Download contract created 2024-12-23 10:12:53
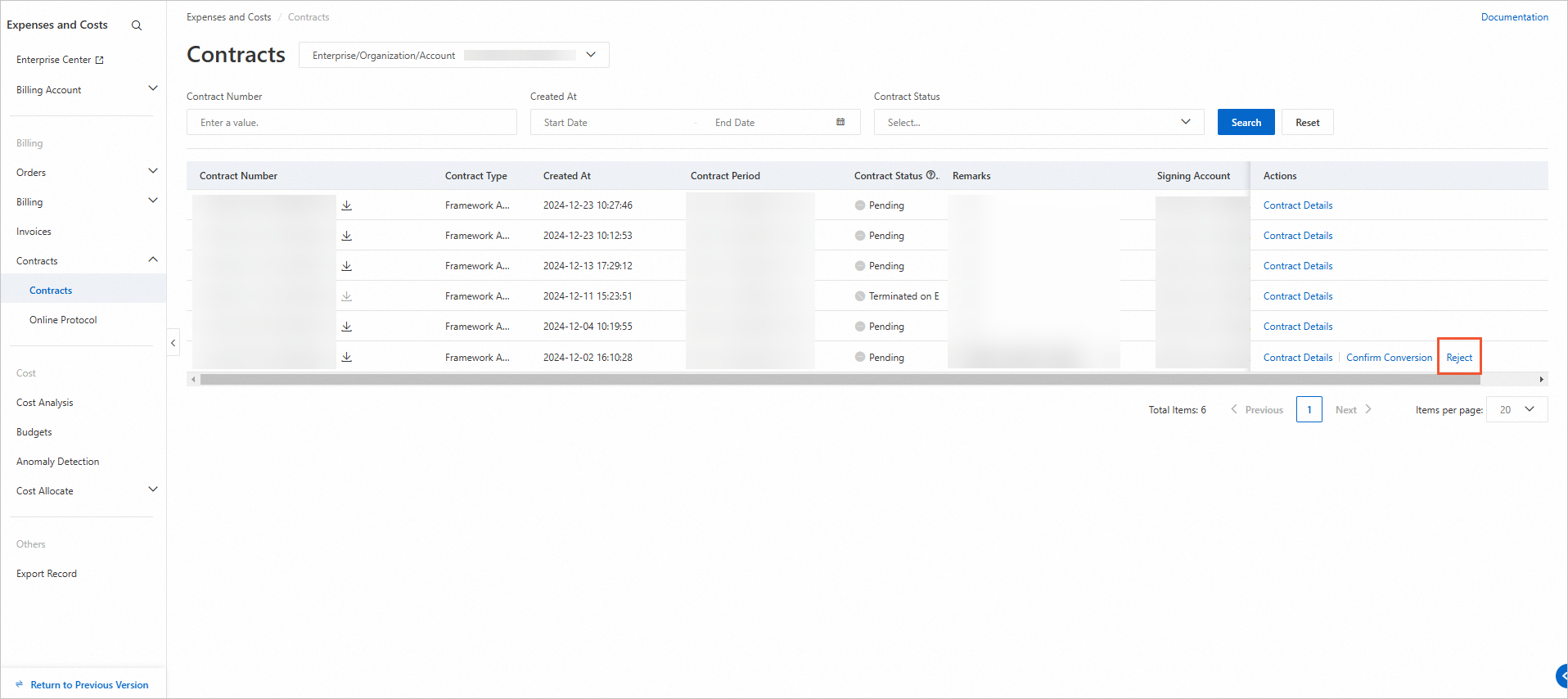 tap(347, 236)
